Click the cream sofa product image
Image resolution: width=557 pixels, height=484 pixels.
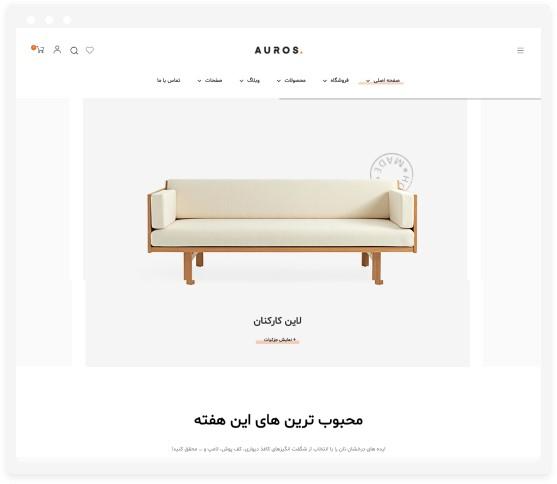coord(282,231)
